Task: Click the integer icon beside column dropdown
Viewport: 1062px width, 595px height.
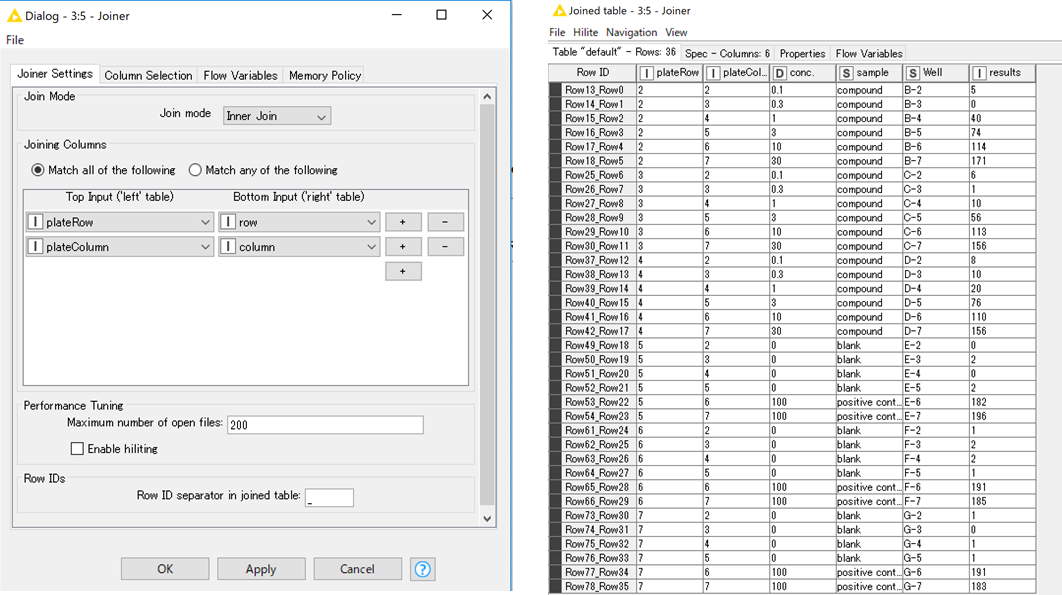Action: (228, 247)
